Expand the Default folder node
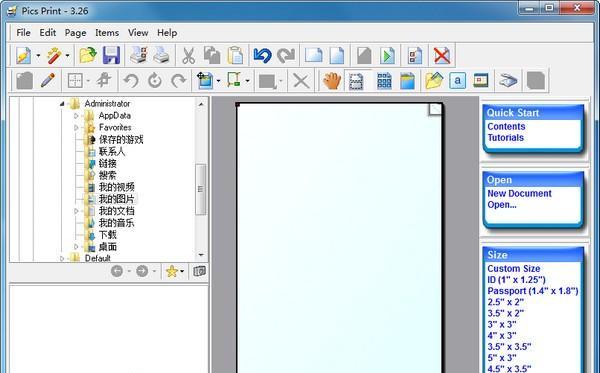The height and width of the screenshot is (373, 600). (62, 259)
